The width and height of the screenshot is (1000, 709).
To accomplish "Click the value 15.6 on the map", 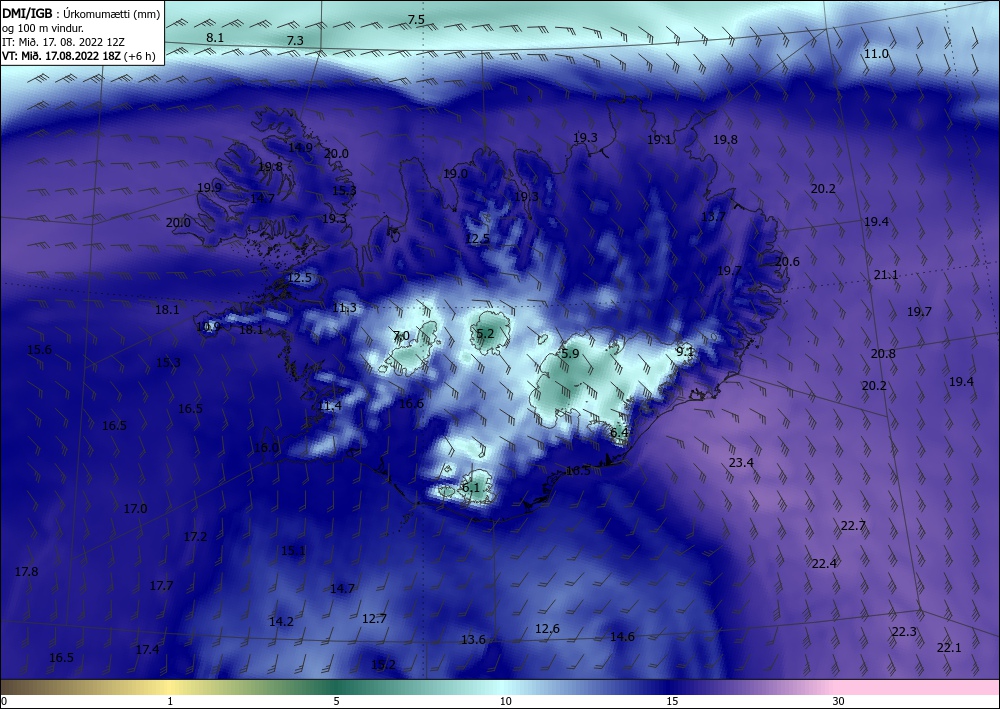I will [40, 349].
